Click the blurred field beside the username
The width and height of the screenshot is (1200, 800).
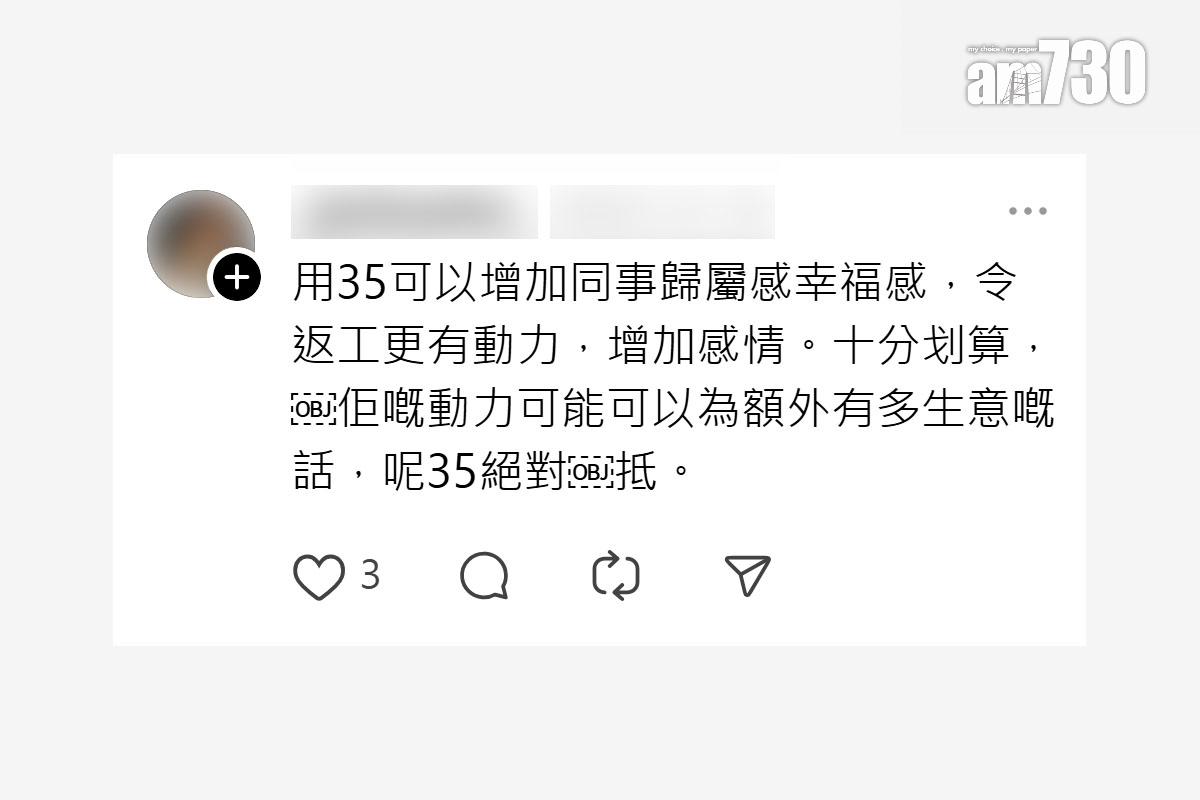pos(662,212)
